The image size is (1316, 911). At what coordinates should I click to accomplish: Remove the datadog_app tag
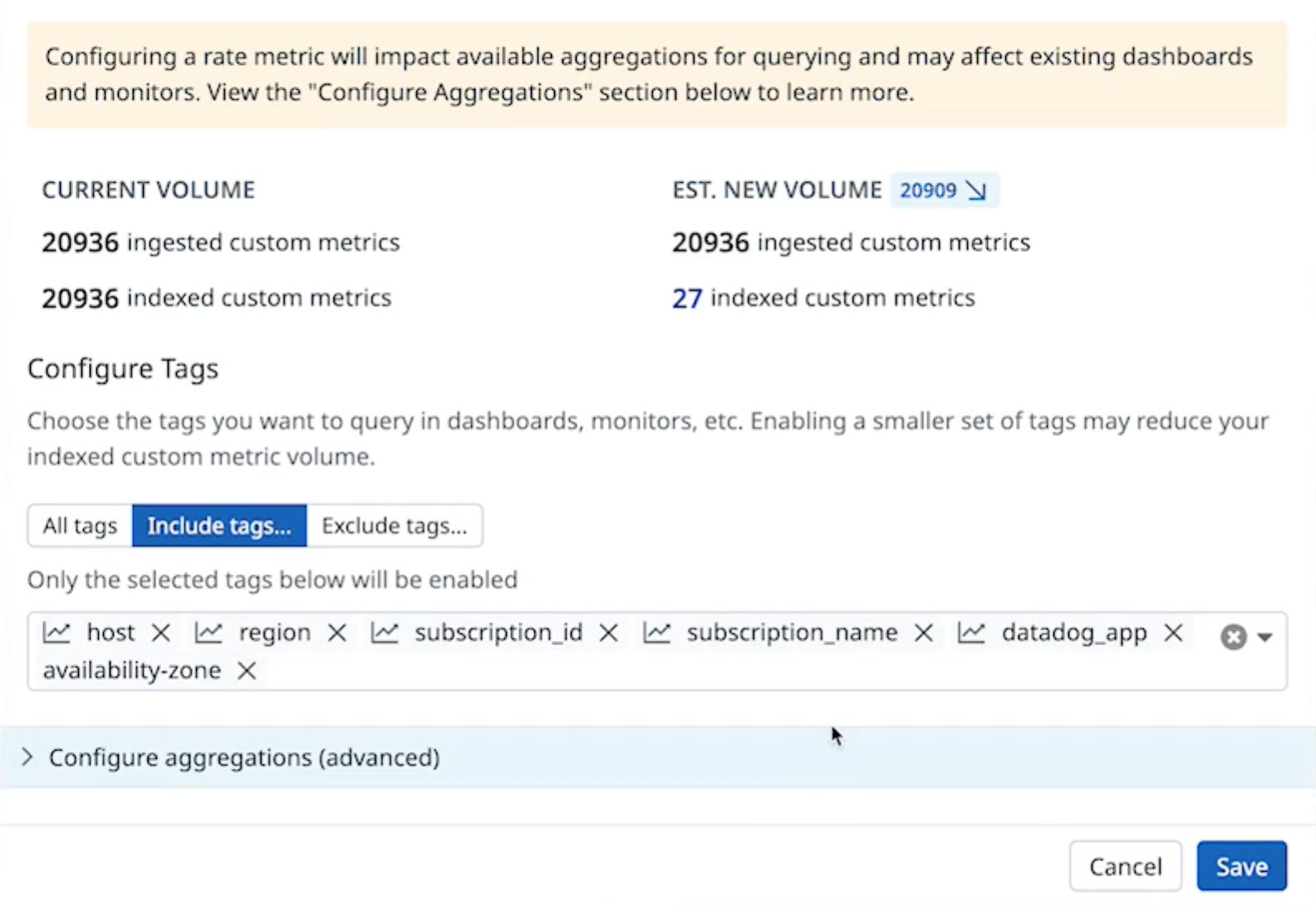point(1173,633)
